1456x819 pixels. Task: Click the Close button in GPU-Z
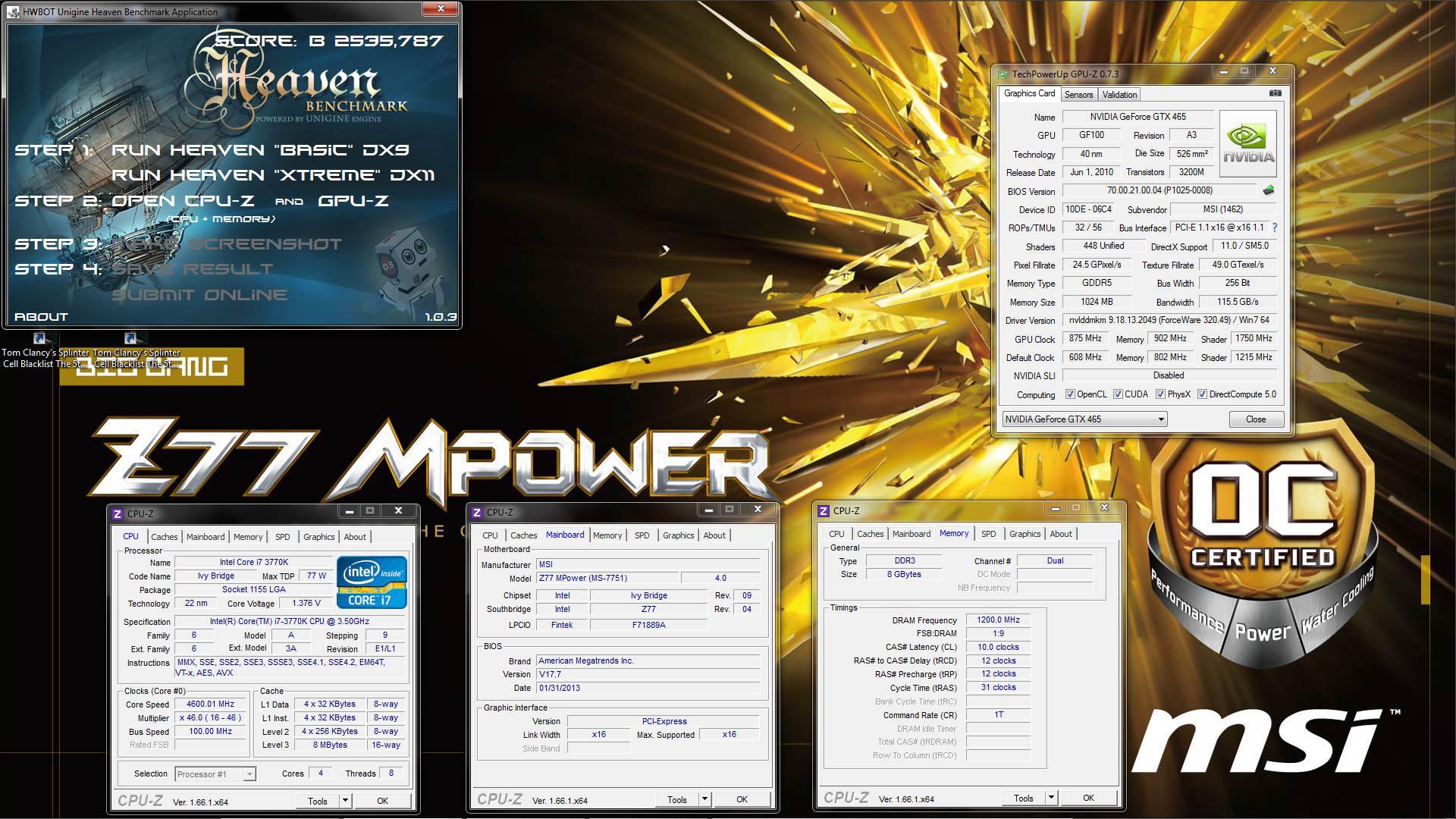pyautogui.click(x=1256, y=419)
